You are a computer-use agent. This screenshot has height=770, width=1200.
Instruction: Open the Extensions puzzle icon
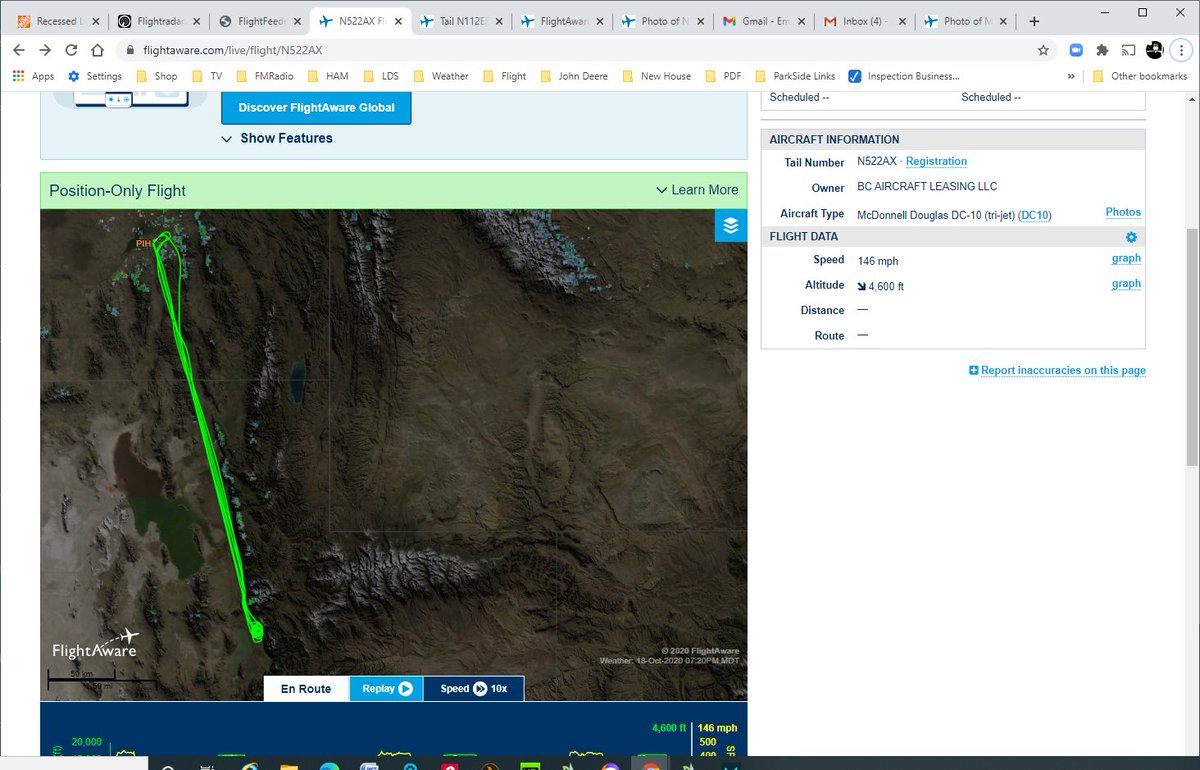pyautogui.click(x=1103, y=50)
